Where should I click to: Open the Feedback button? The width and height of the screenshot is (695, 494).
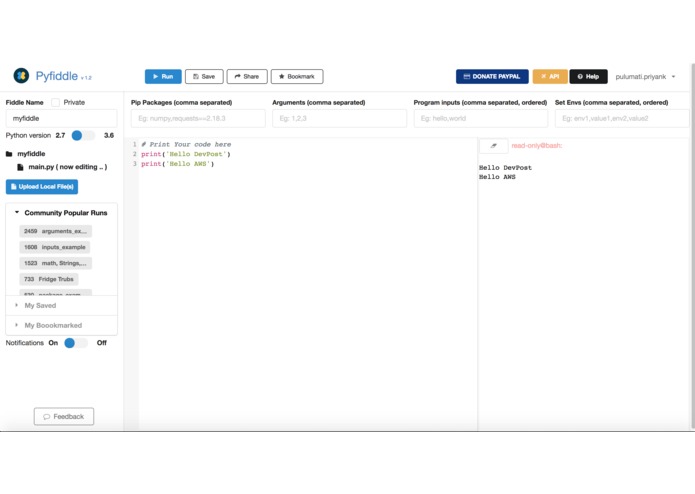coord(64,416)
